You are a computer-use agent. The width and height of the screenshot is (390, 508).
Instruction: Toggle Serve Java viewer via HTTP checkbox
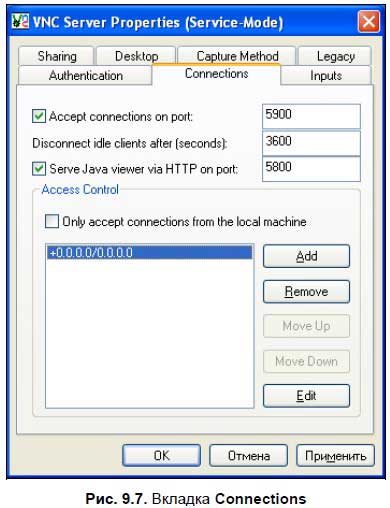39,169
